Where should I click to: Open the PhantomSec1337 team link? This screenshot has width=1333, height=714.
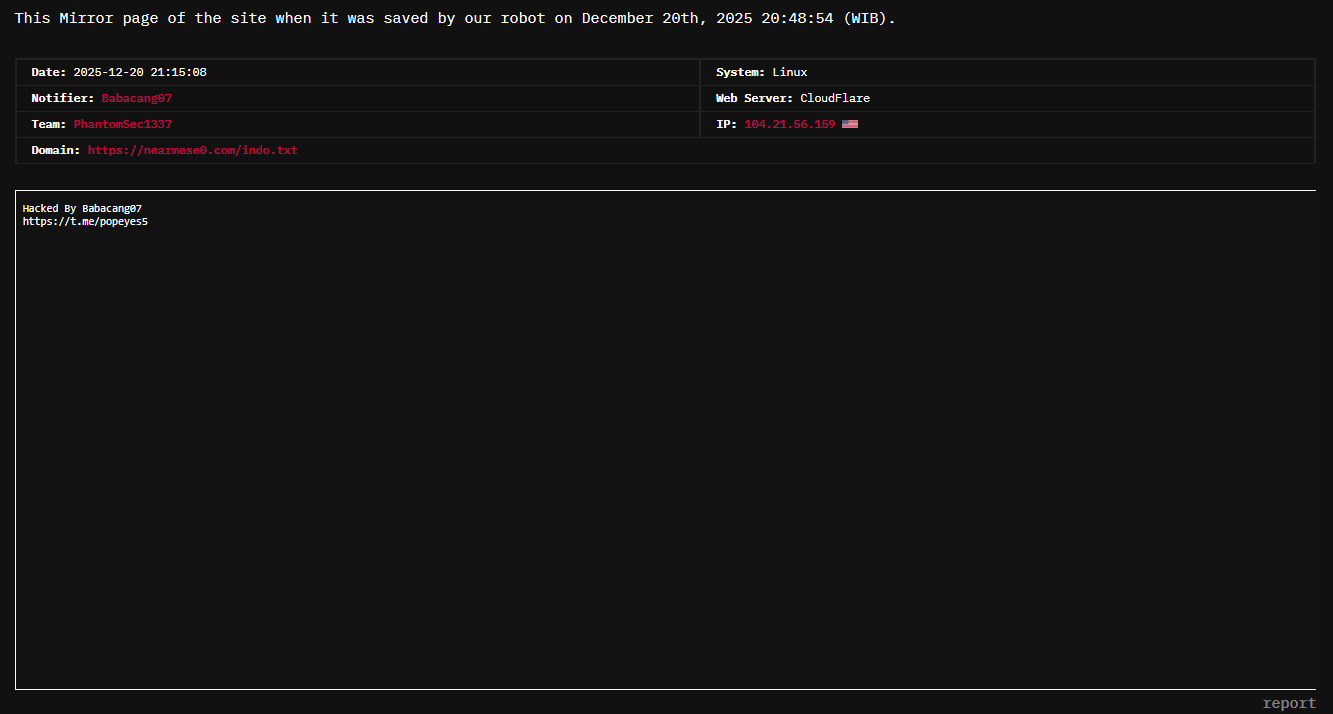tap(123, 124)
